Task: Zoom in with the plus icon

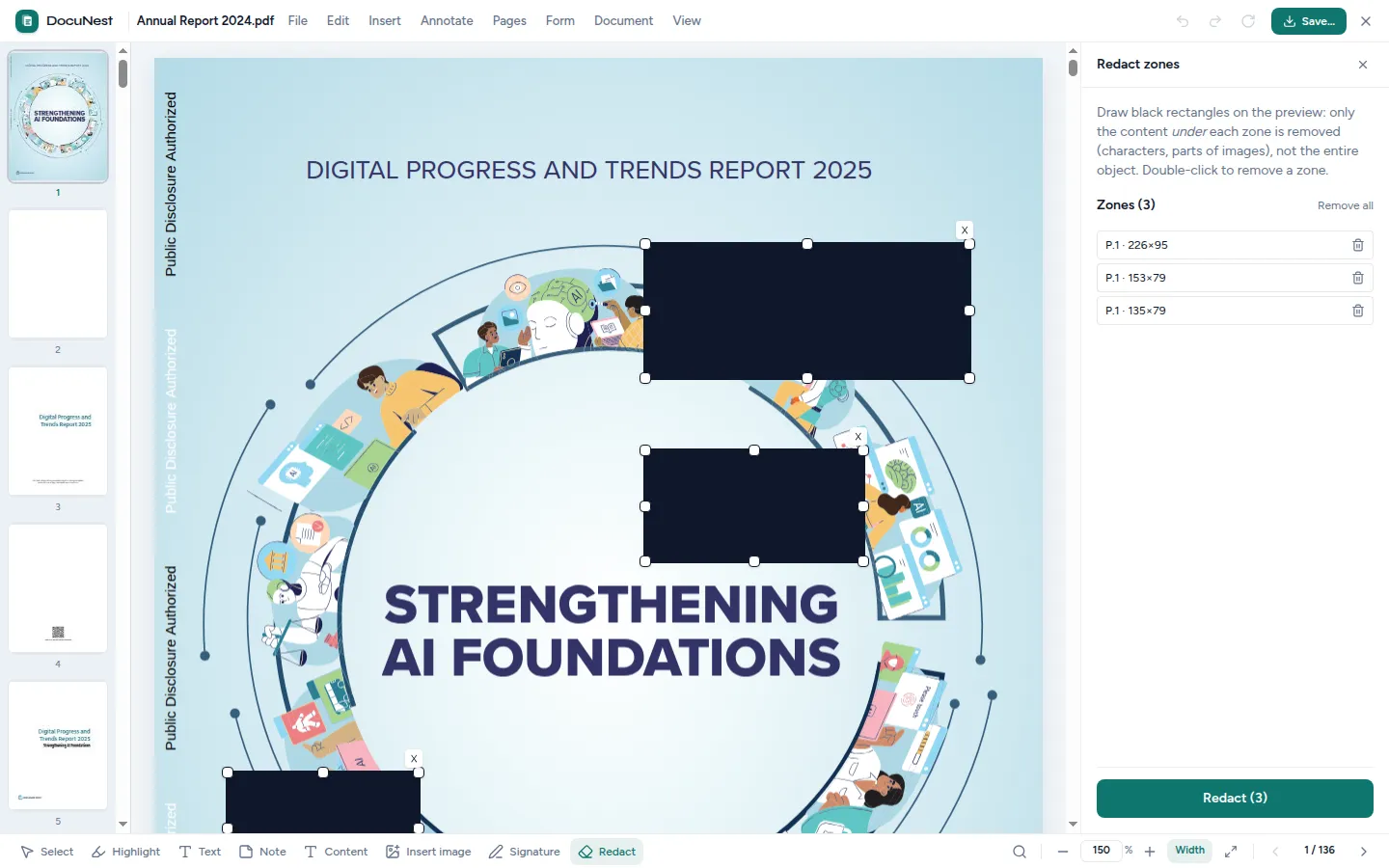Action: [1150, 852]
